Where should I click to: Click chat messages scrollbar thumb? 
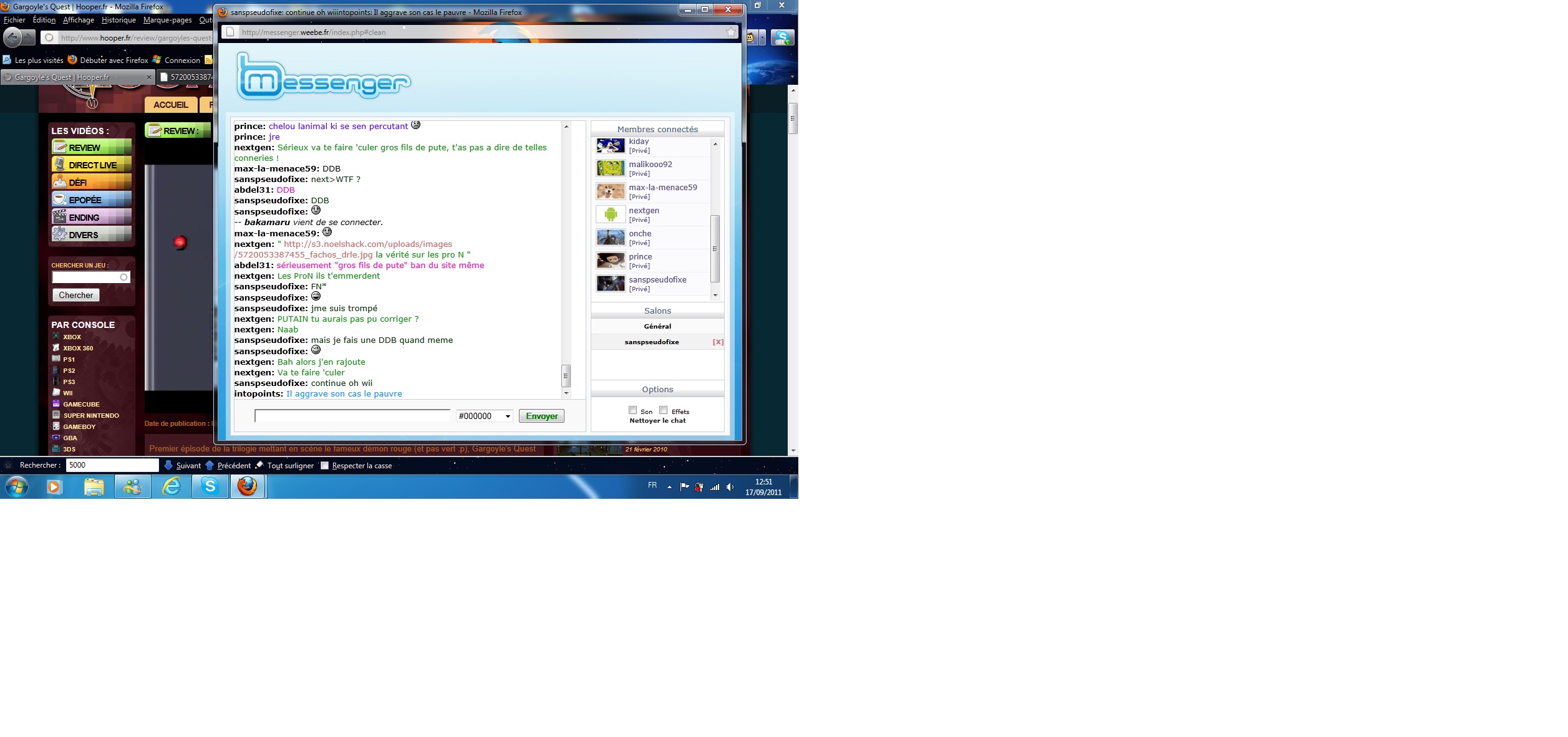coord(566,375)
